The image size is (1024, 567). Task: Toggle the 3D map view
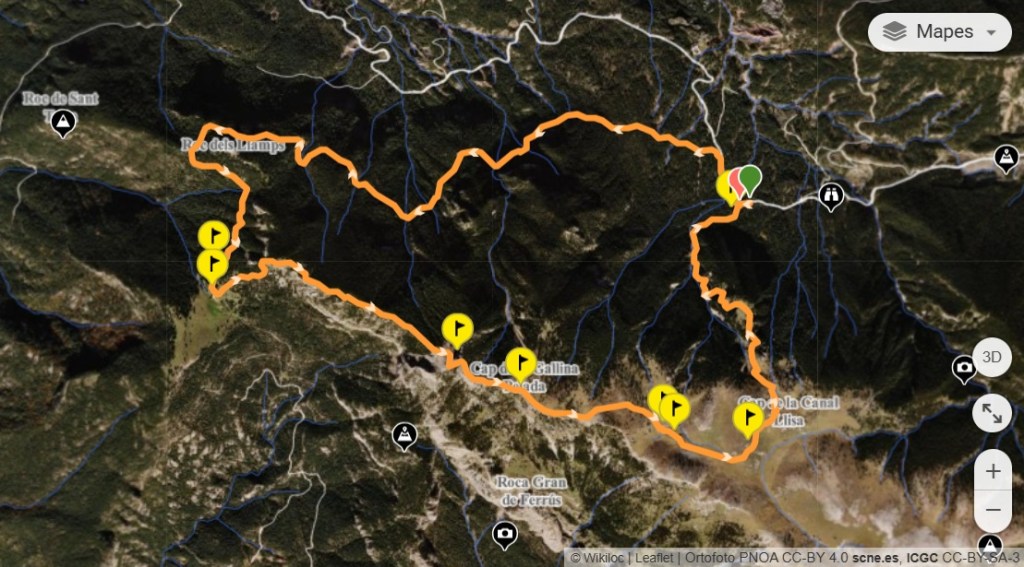coord(991,357)
